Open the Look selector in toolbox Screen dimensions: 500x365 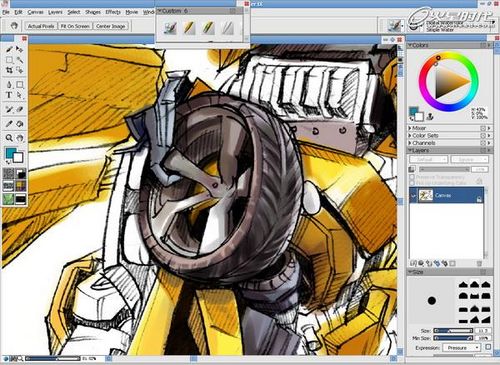click(8, 199)
